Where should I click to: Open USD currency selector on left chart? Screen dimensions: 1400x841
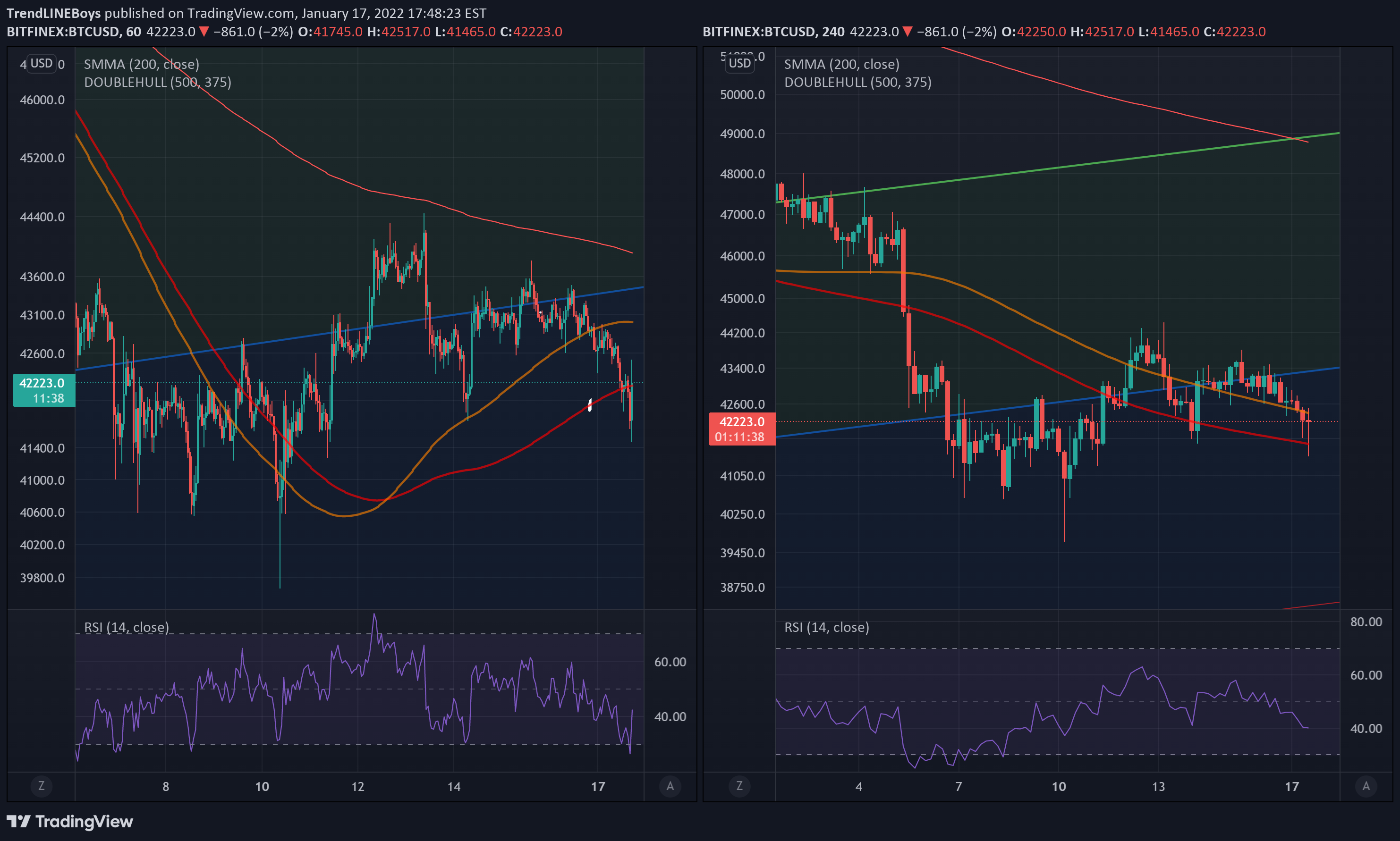[42, 63]
